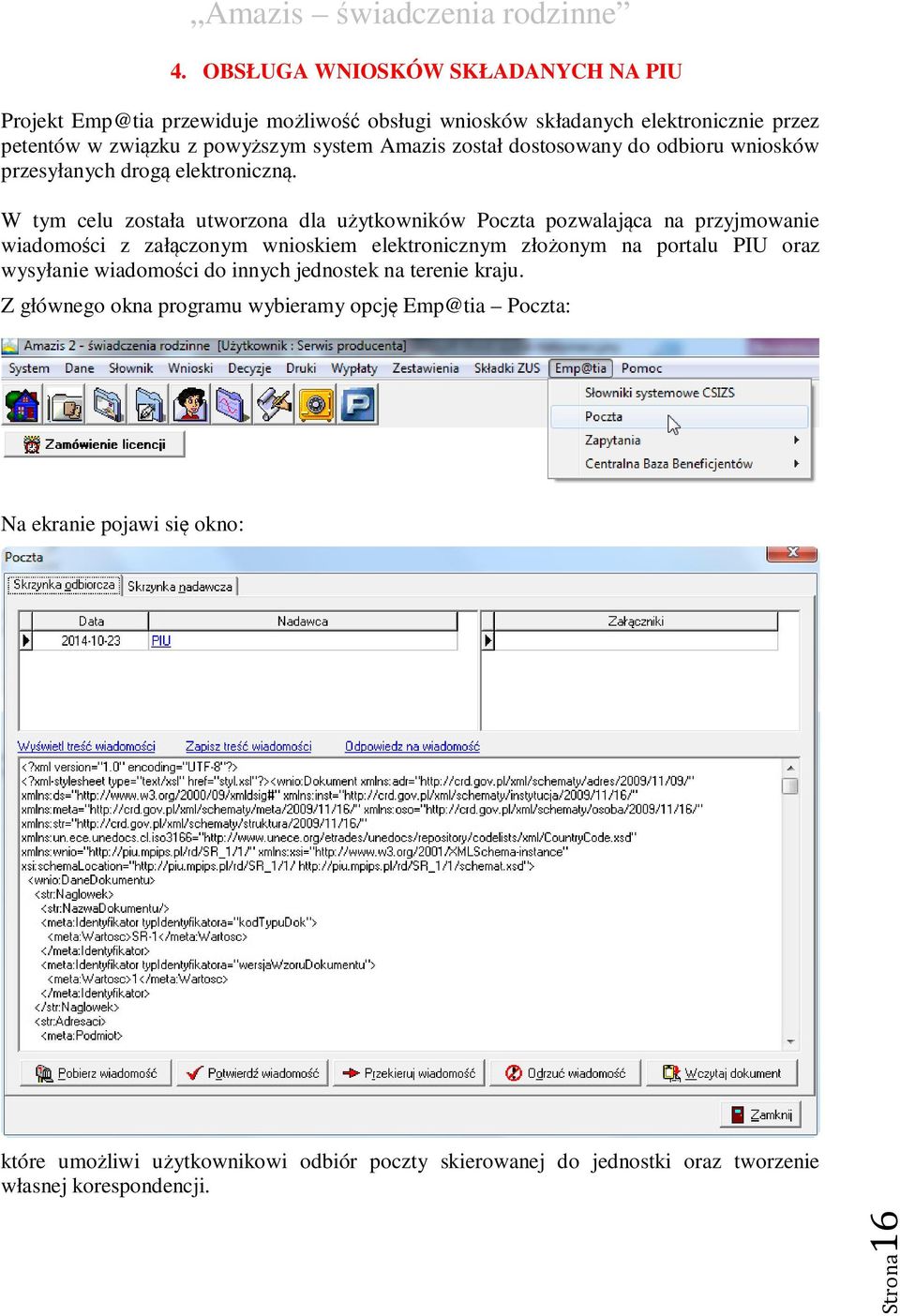
Task: Open the Pomoc menu
Action: (x=641, y=368)
